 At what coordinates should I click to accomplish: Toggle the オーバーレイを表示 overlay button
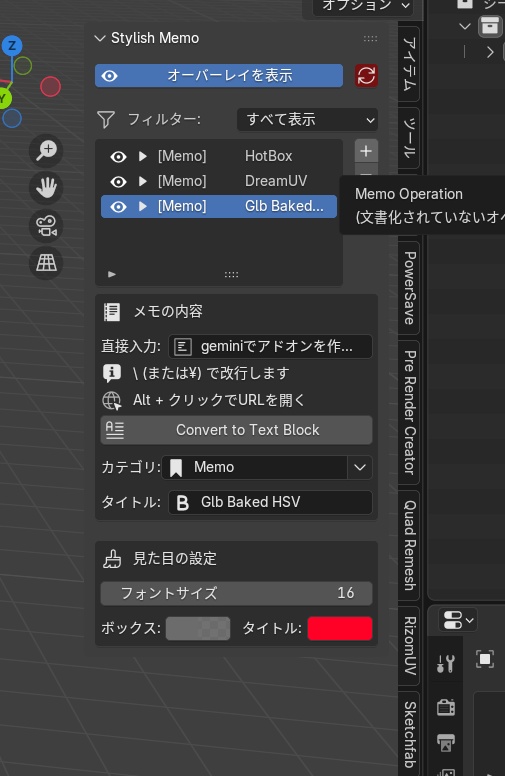pyautogui.click(x=219, y=76)
